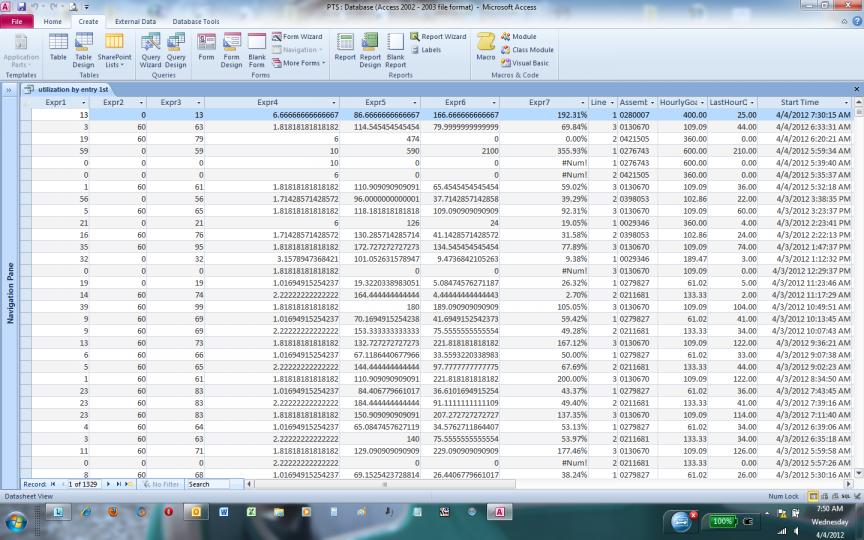864x540 pixels.
Task: Launch the Query Wizard
Action: (x=150, y=50)
